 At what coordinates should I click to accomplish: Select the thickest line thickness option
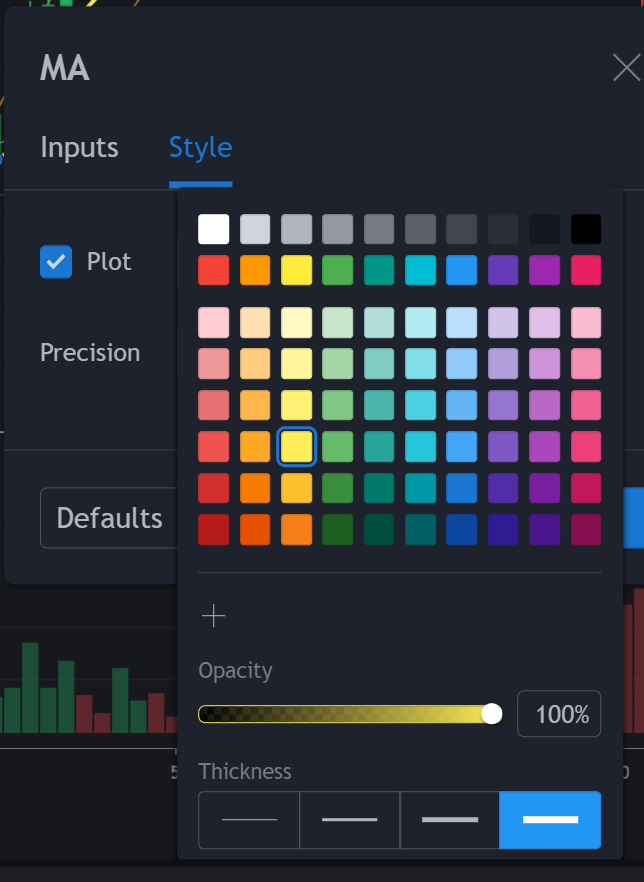550,820
